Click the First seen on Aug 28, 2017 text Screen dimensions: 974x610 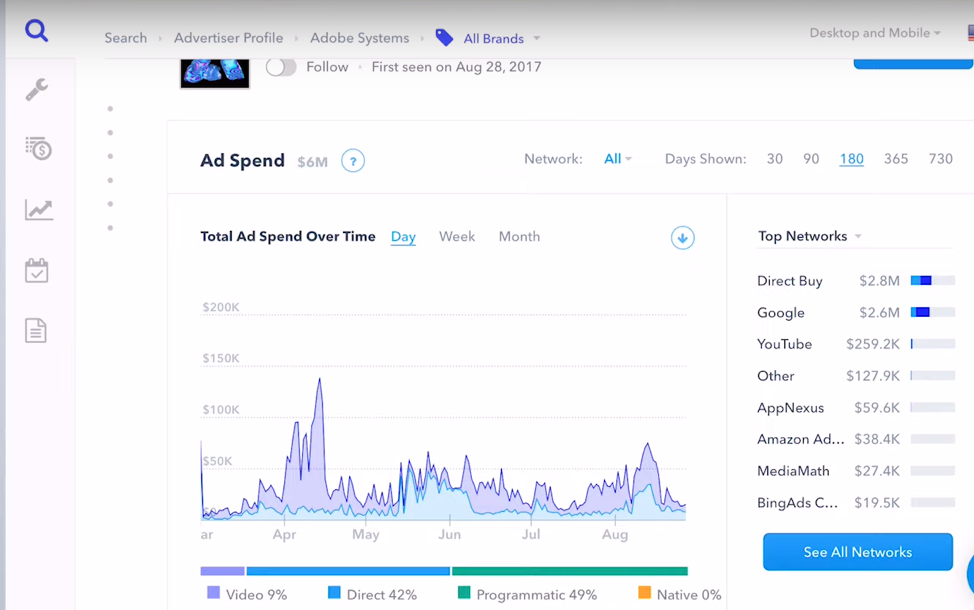457,67
